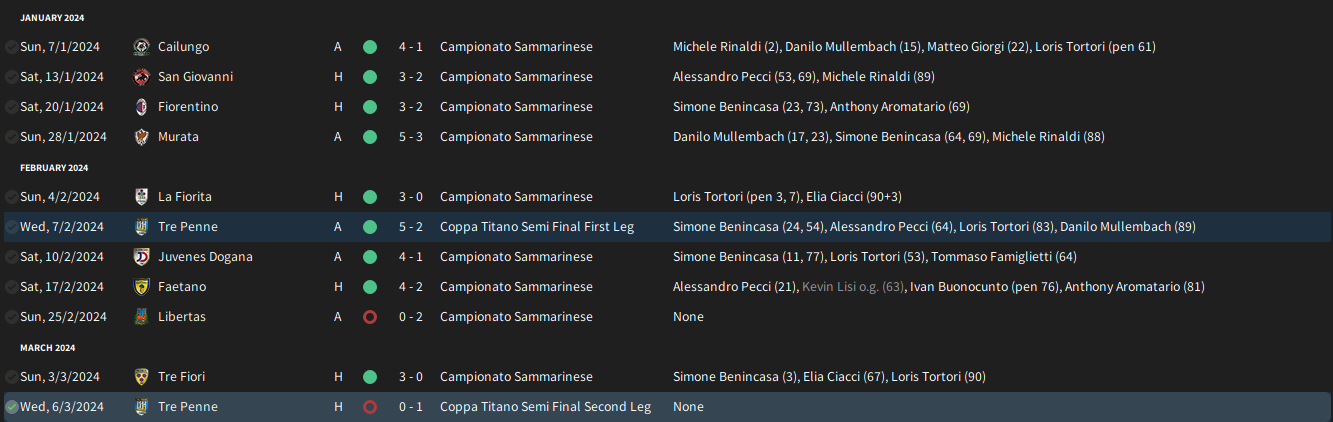
Task: Toggle the checkmark for 6/3/2024 Tre Penne match
Action: pyautogui.click(x=11, y=407)
